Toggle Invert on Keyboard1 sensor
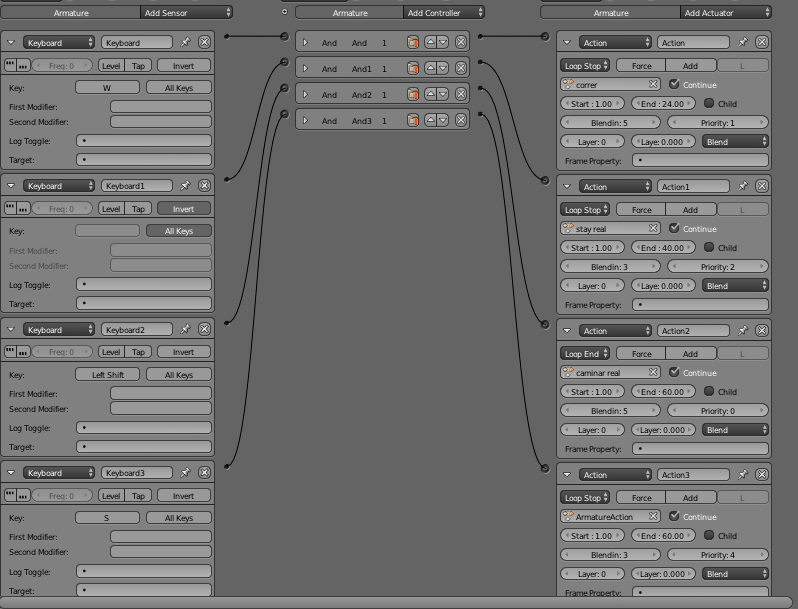 [x=184, y=209]
